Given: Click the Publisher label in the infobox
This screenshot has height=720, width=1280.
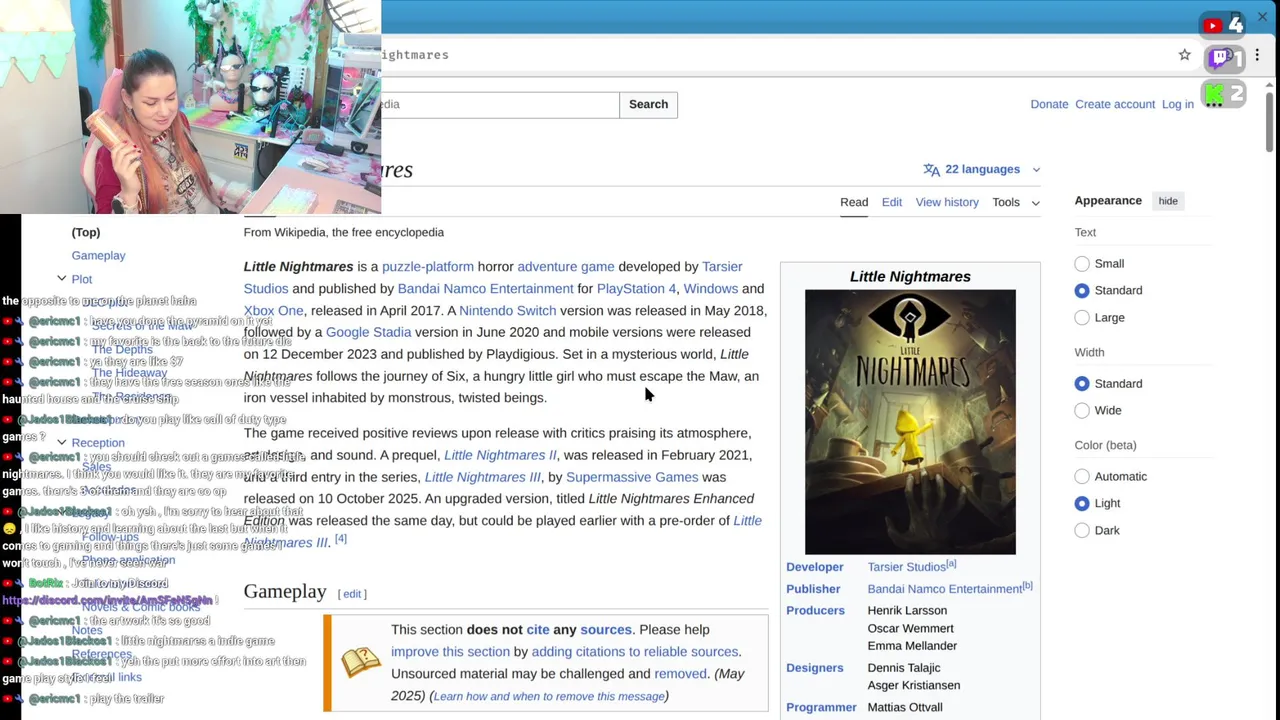Looking at the screenshot, I should tap(812, 589).
